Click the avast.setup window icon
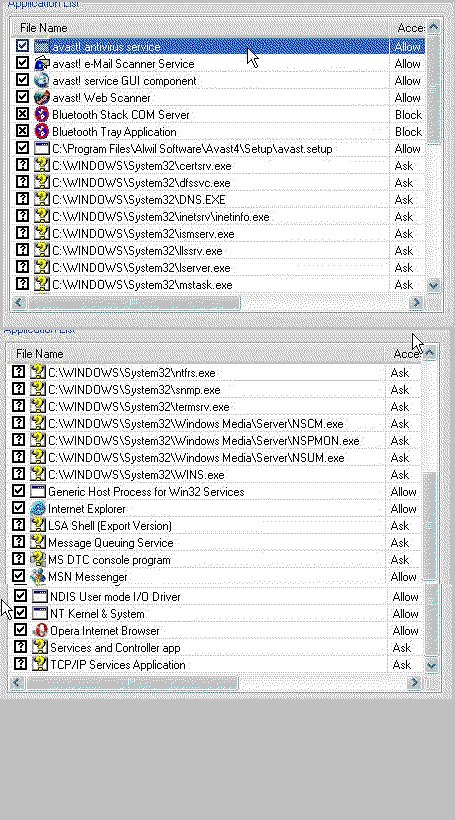455x820 pixels. click(42, 149)
